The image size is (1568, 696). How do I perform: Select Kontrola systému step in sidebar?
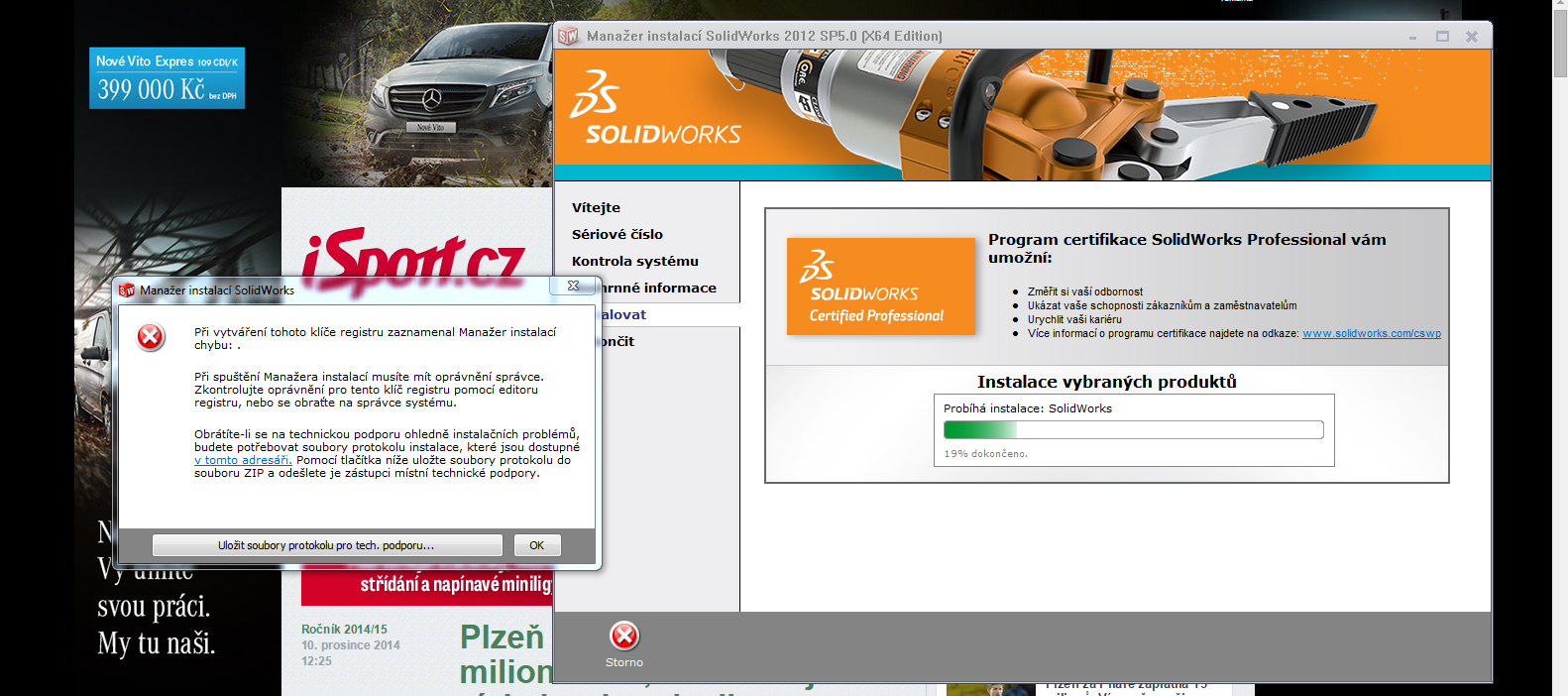(635, 261)
